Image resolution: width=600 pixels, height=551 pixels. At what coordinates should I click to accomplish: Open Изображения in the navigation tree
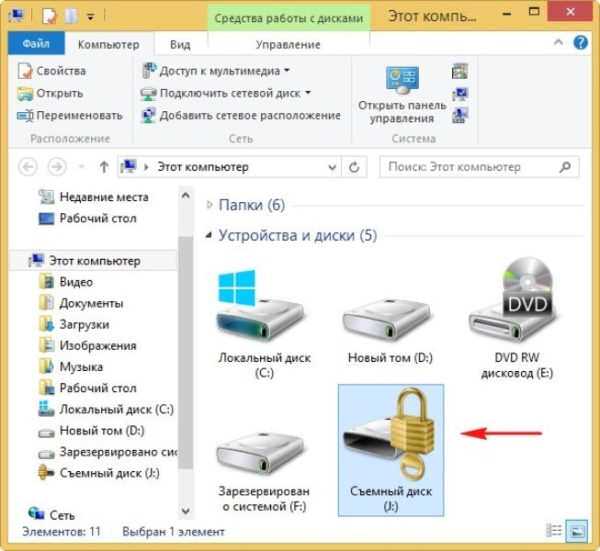tap(88, 346)
